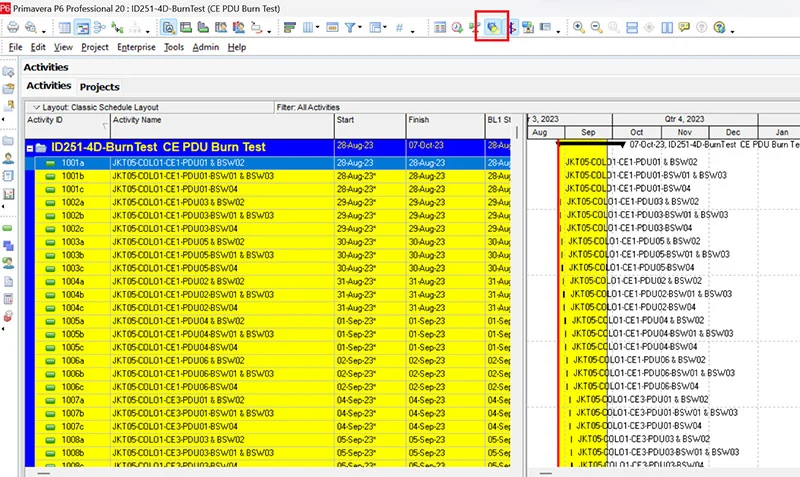The width and height of the screenshot is (800, 477).
Task: Click the clock Schedule icon
Action: click(x=457, y=28)
